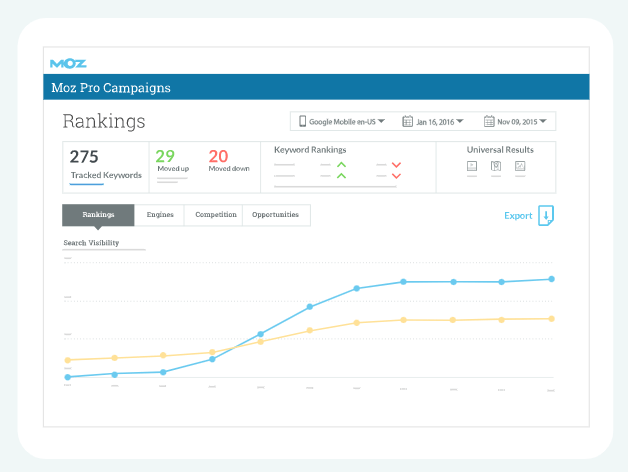628x472 pixels.
Task: Select the Opportunities tab
Action: click(275, 215)
